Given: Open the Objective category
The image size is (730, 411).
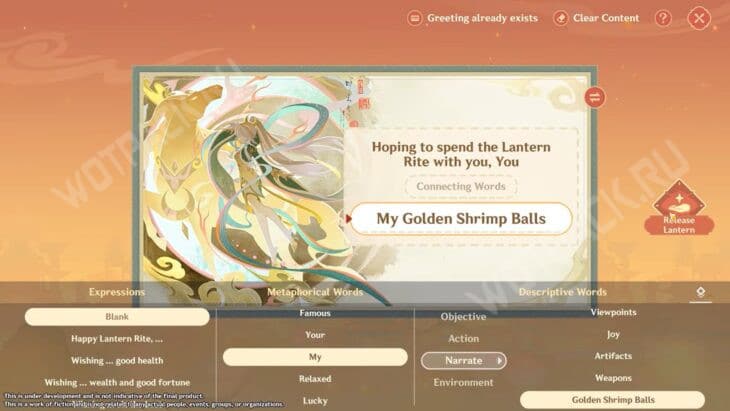Looking at the screenshot, I should coord(463,317).
